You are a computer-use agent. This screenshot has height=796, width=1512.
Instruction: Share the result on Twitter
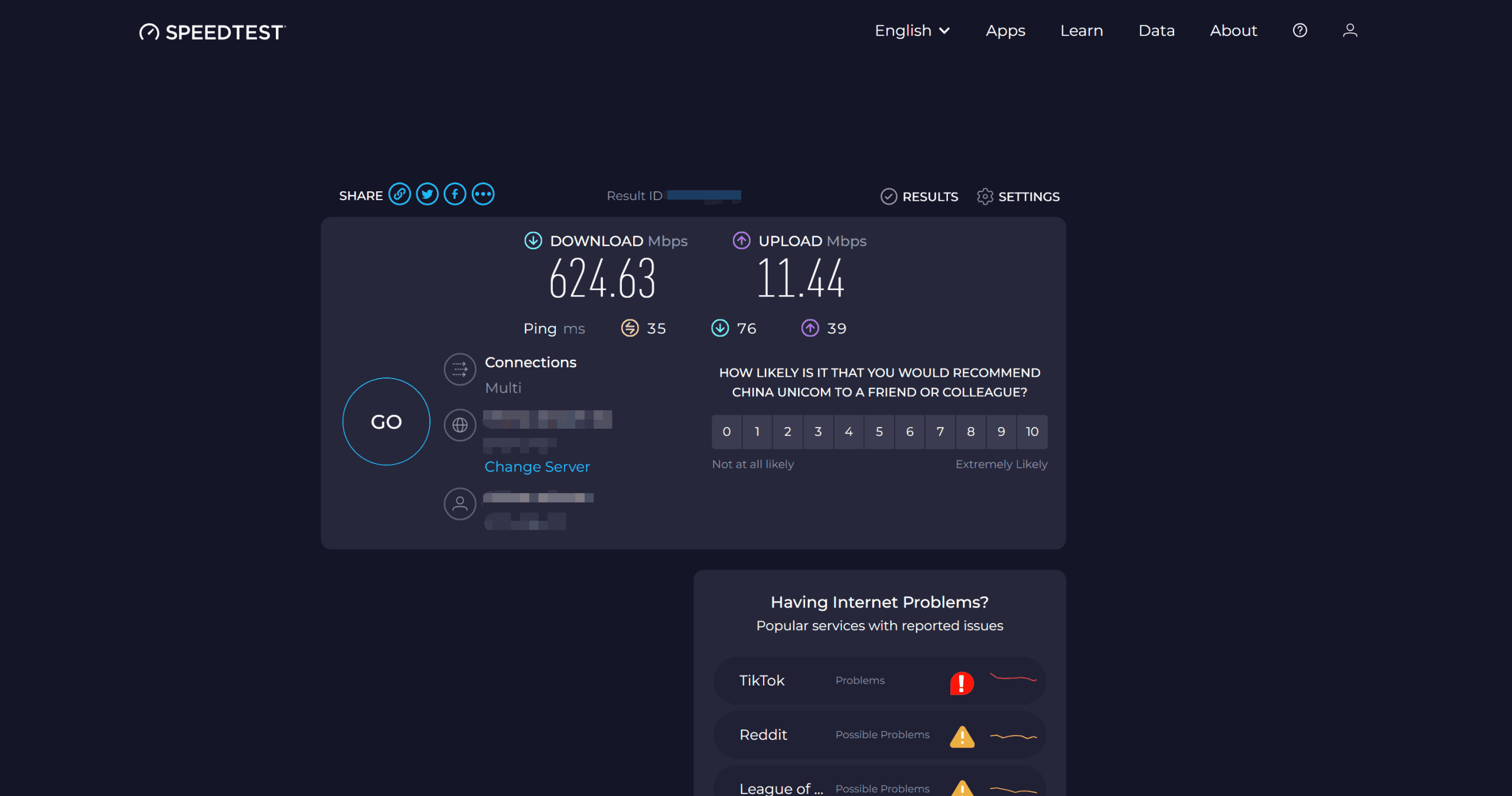pyautogui.click(x=427, y=194)
